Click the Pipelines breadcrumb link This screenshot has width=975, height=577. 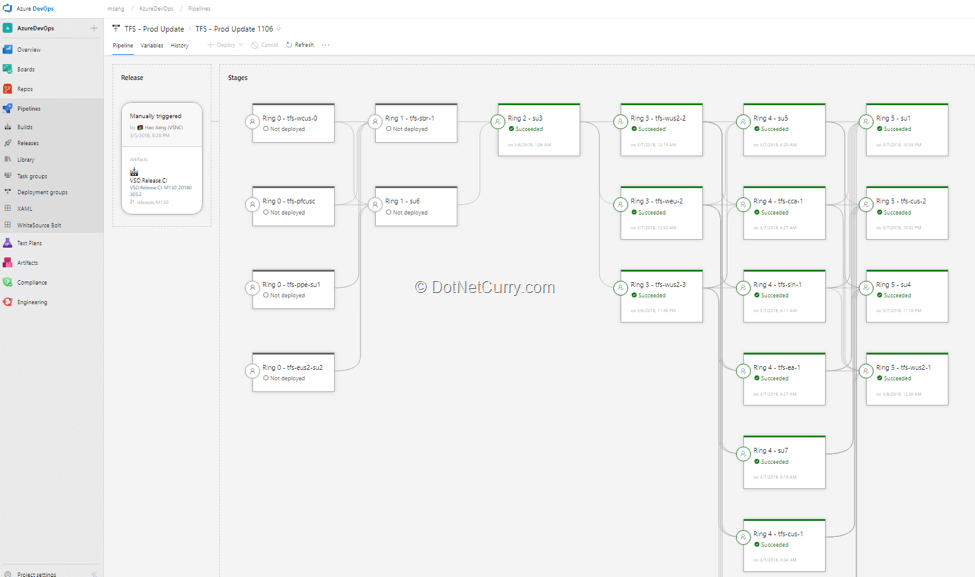click(x=199, y=9)
